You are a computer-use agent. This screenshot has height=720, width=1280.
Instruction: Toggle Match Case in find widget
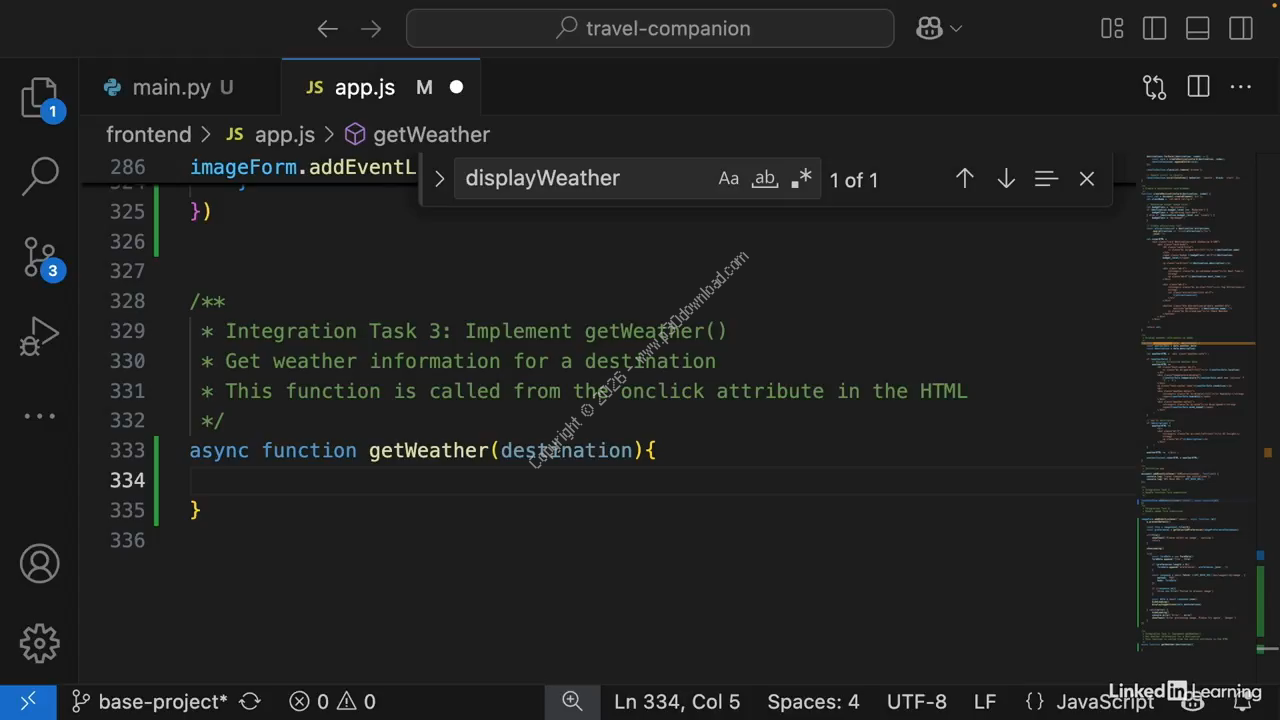click(x=728, y=179)
